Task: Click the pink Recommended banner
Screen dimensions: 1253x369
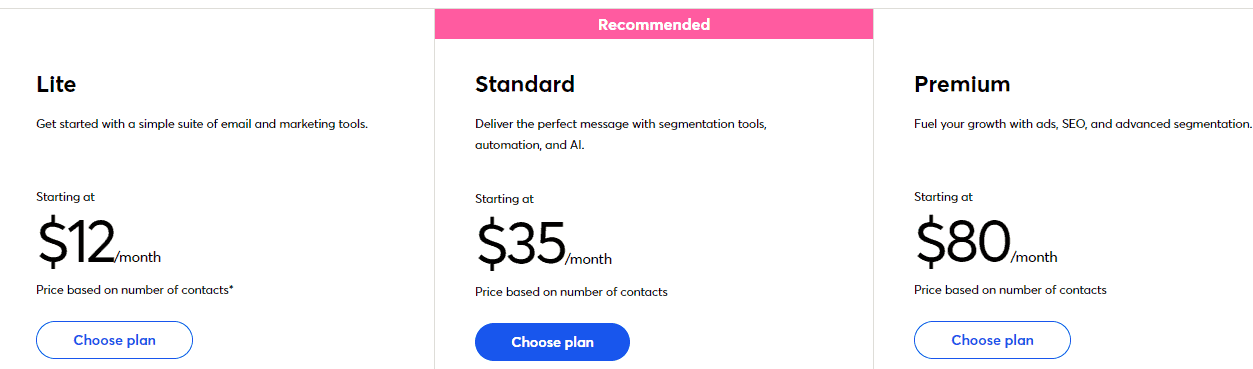Action: tap(654, 24)
